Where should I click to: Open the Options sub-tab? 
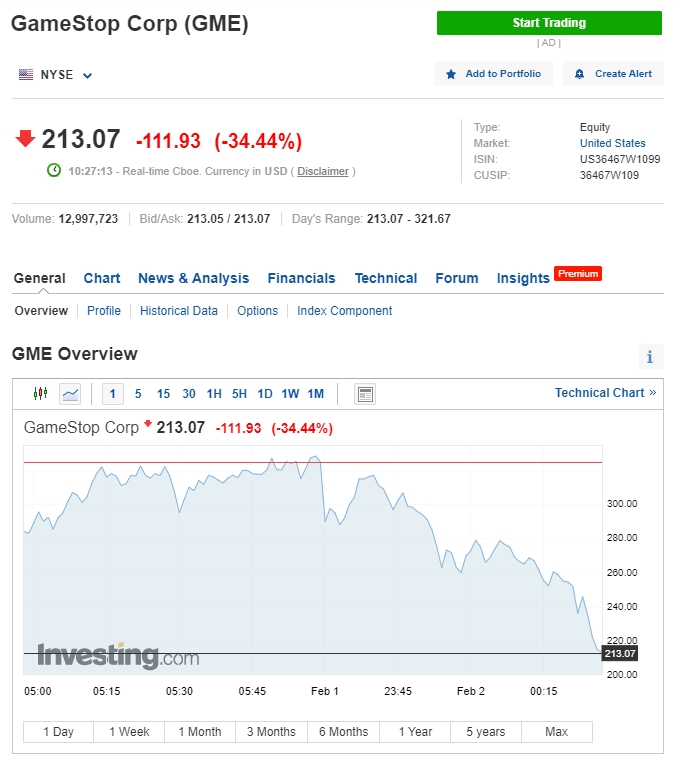pos(257,311)
